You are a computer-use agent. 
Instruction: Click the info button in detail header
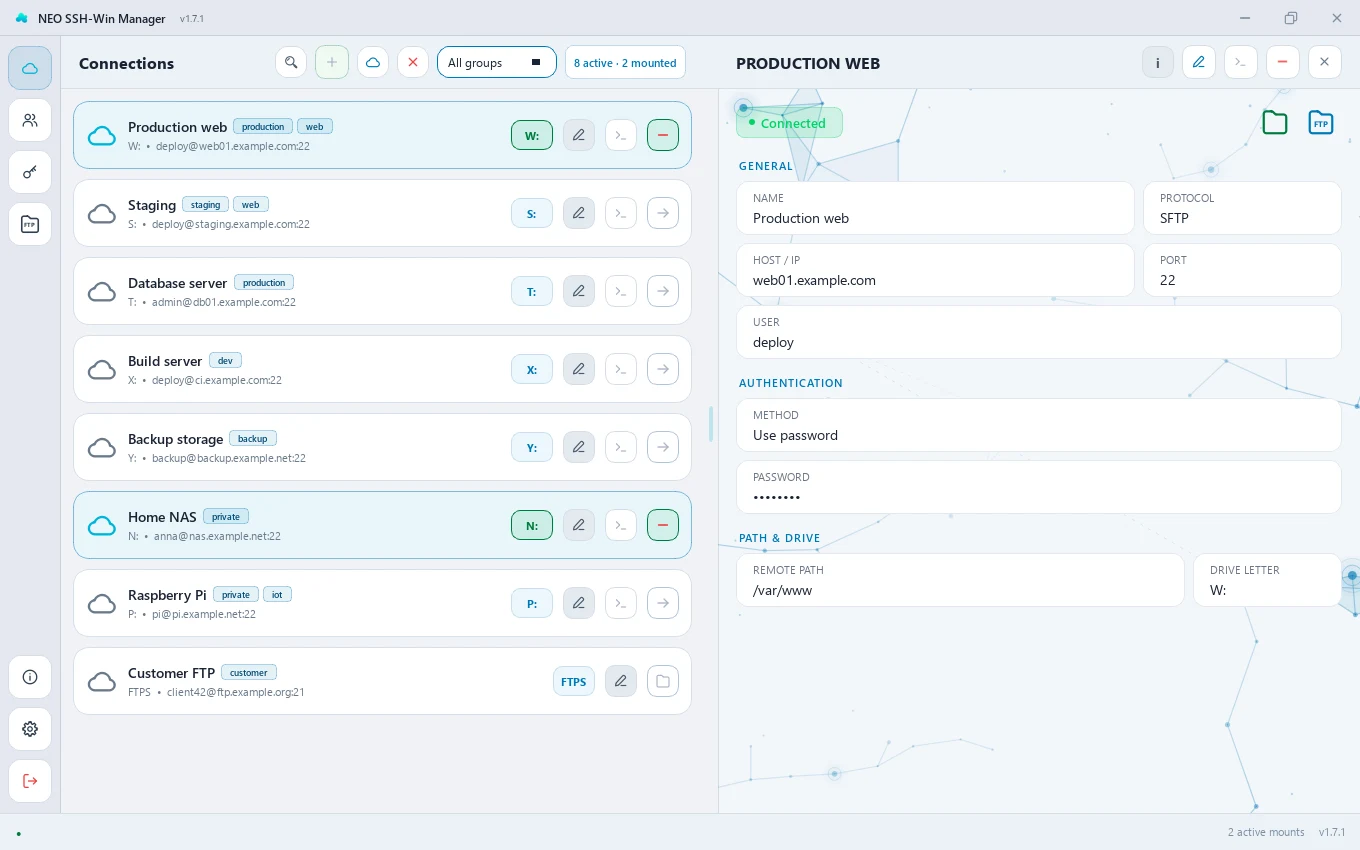[x=1158, y=62]
